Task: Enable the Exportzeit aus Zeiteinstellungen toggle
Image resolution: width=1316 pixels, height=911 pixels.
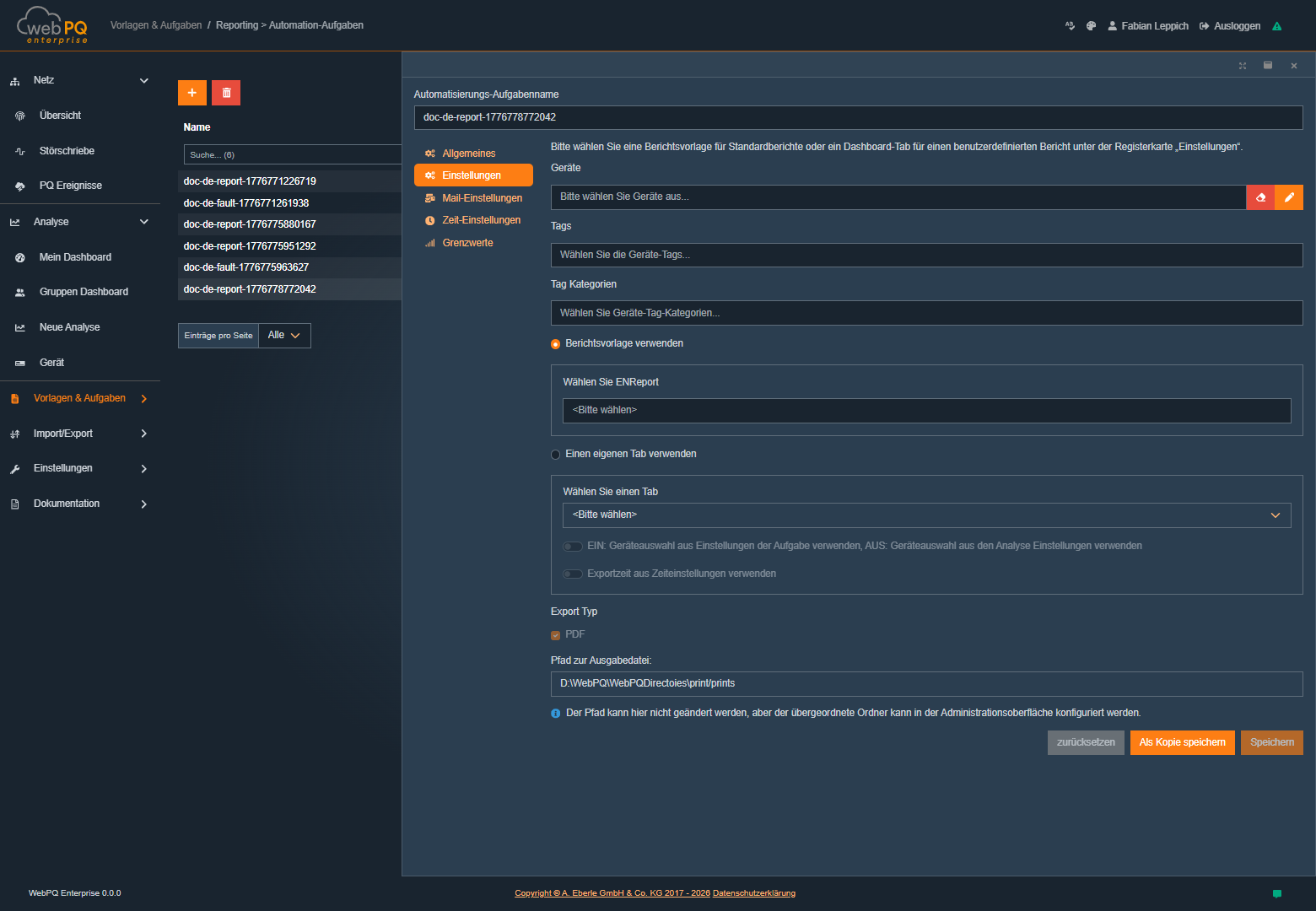Action: (x=573, y=574)
